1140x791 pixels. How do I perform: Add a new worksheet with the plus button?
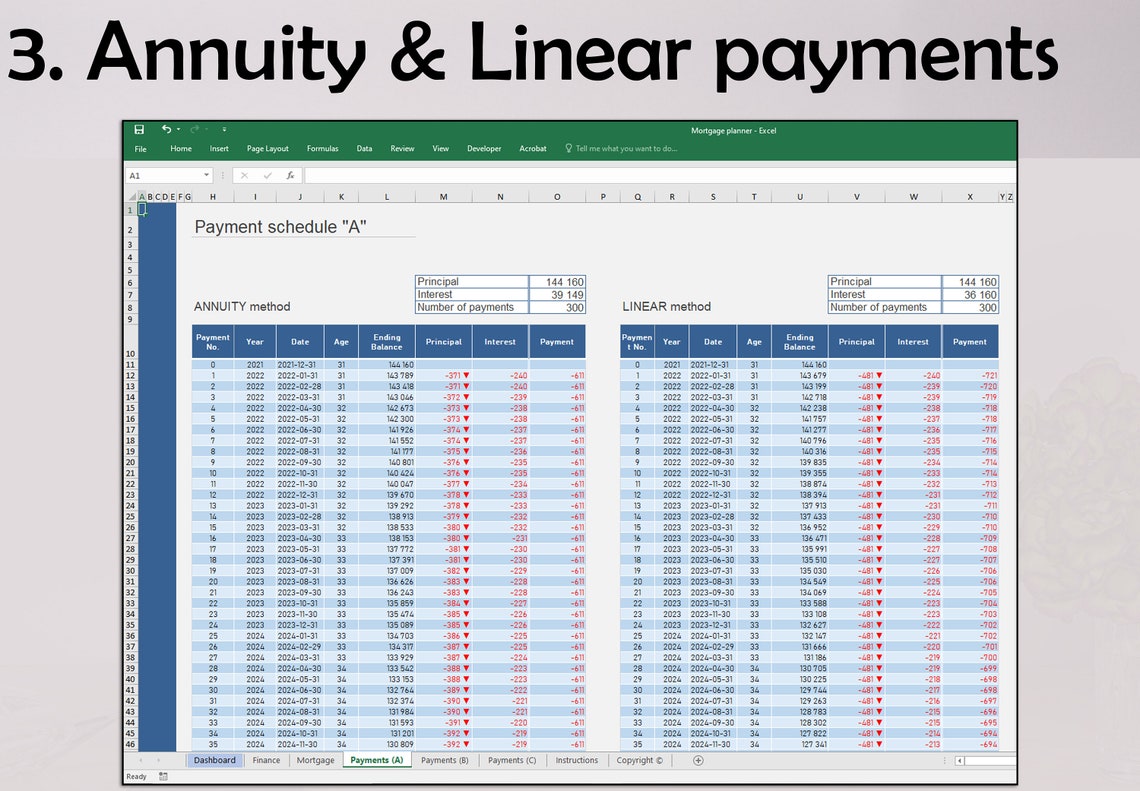[x=697, y=760]
